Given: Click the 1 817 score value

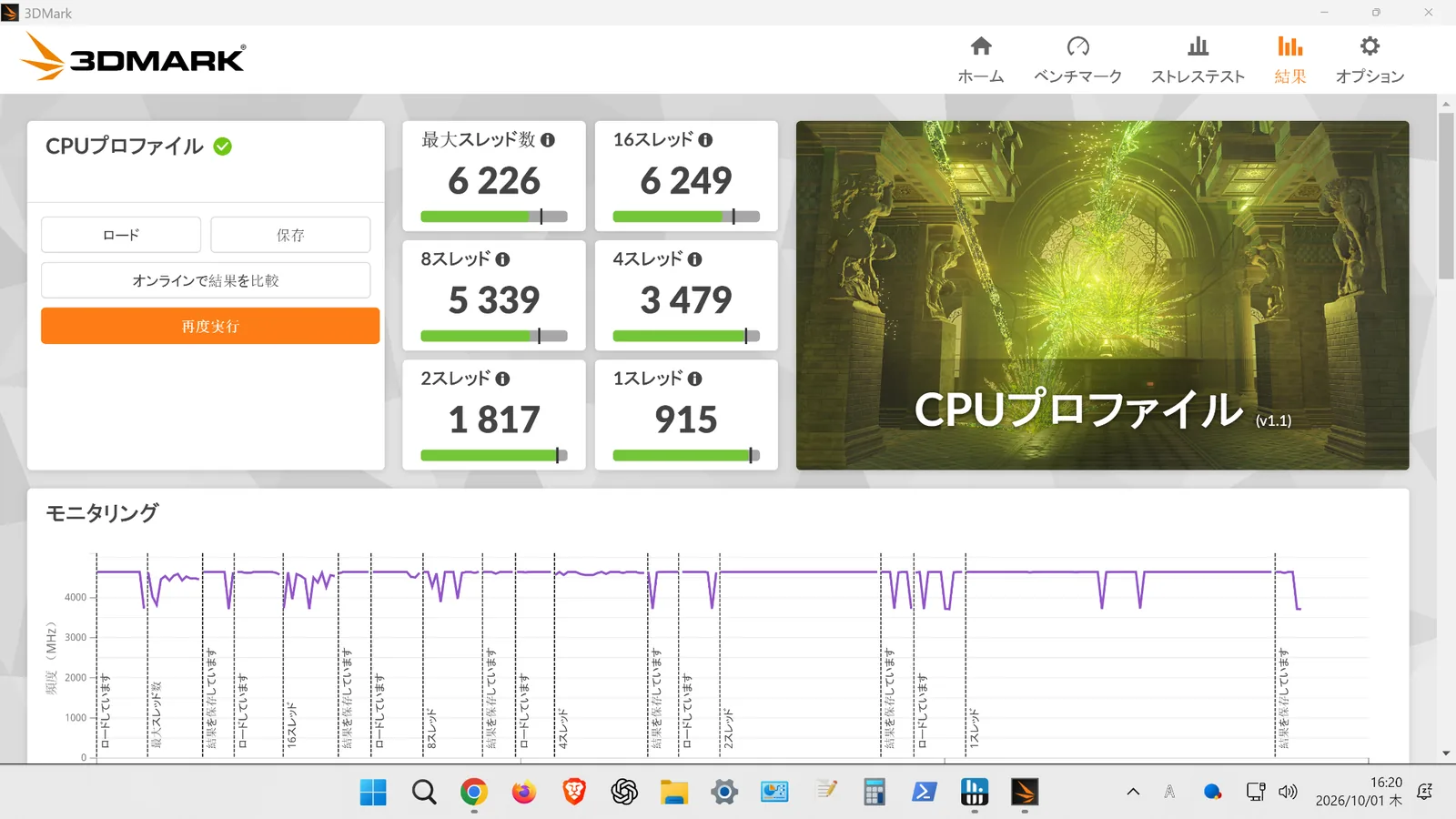Looking at the screenshot, I should point(494,420).
